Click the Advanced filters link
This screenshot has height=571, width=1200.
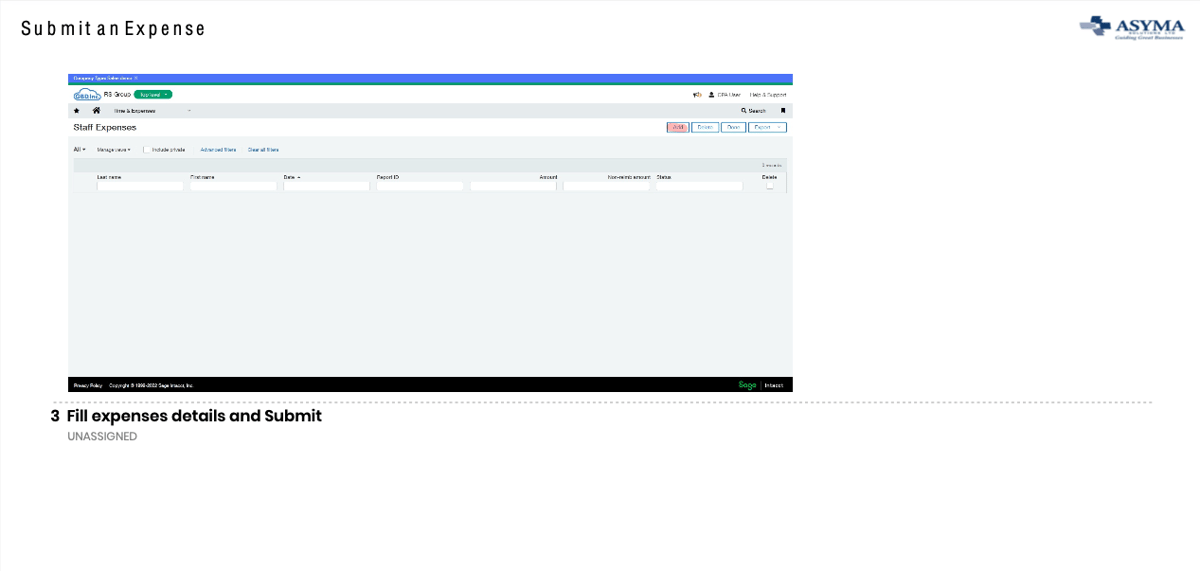218,150
